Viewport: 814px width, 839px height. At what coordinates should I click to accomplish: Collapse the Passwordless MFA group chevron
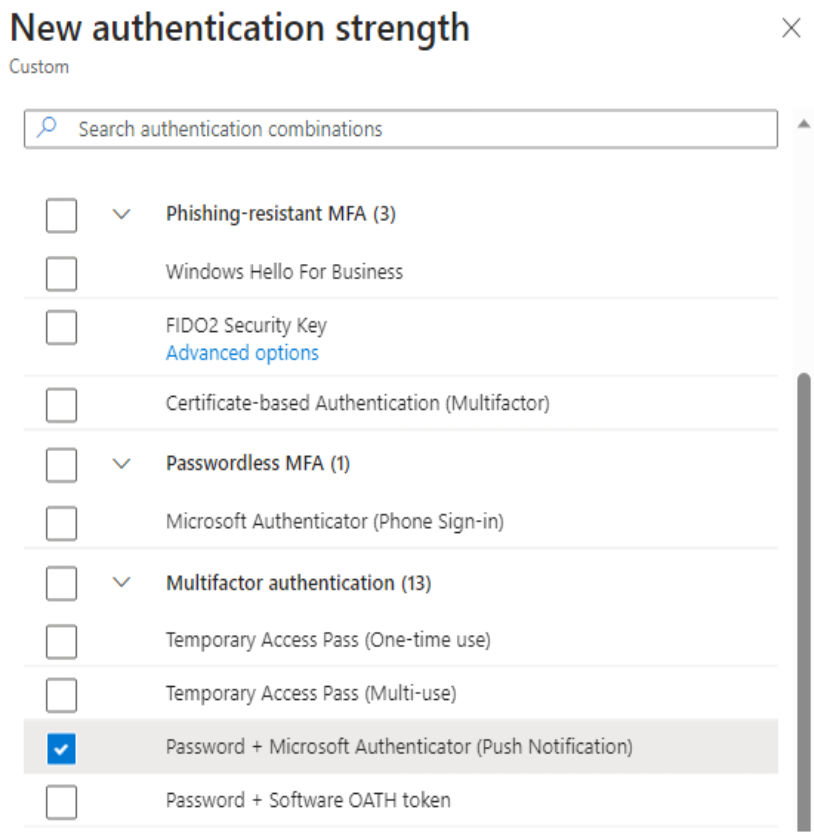tap(122, 463)
